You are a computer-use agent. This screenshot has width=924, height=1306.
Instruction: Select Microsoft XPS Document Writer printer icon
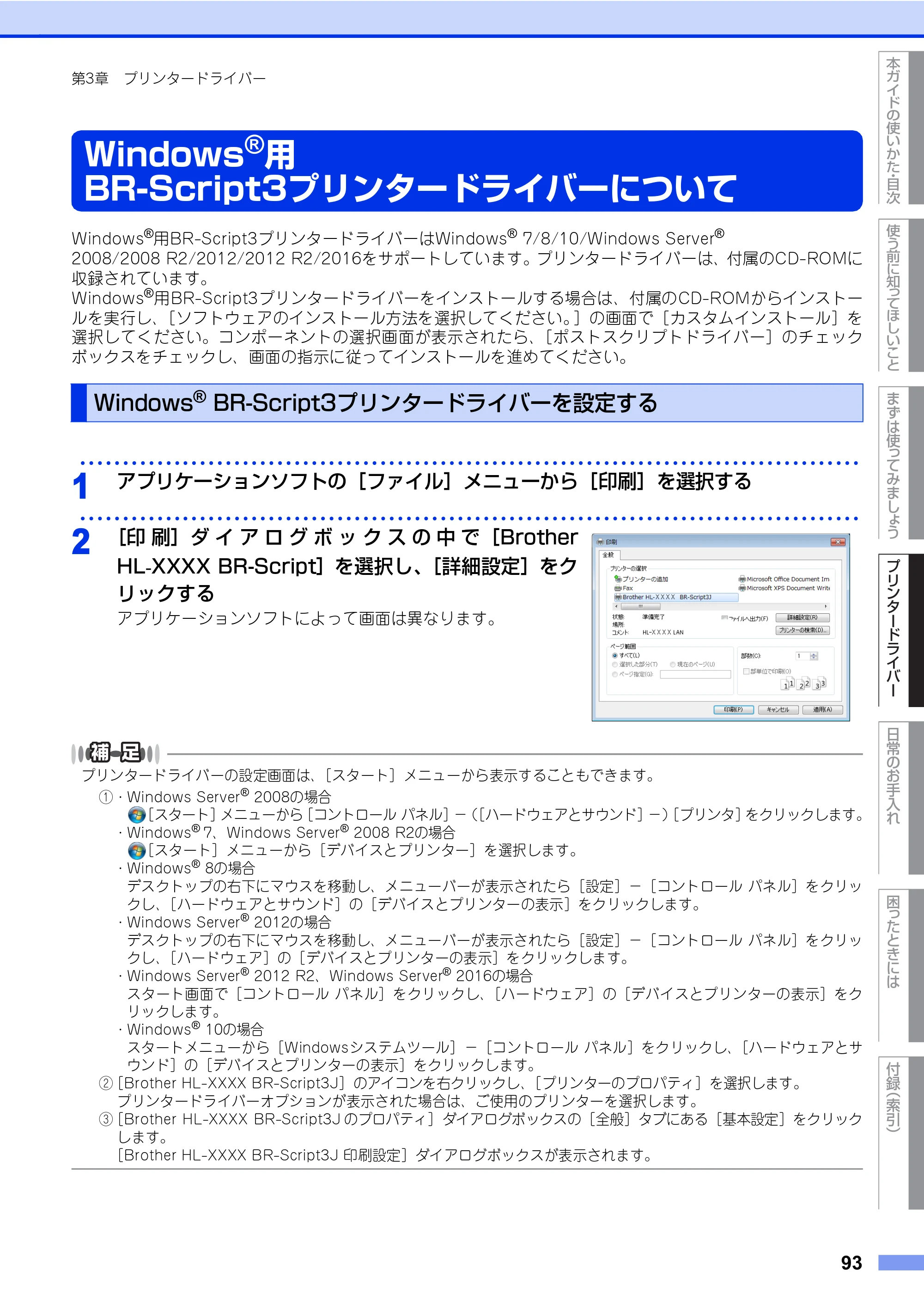pyautogui.click(x=742, y=588)
